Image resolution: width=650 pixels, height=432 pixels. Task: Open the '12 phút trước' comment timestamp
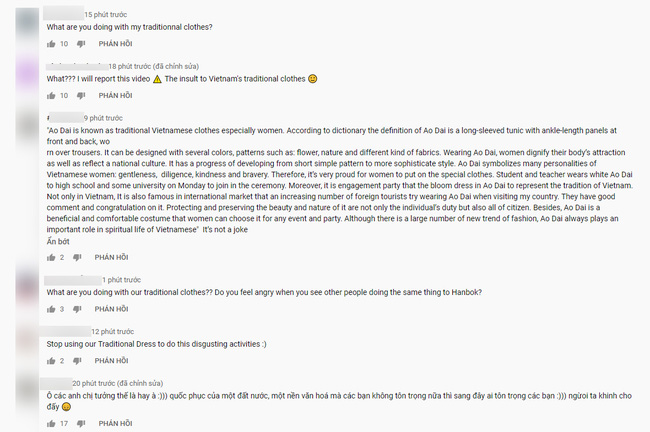tap(112, 331)
